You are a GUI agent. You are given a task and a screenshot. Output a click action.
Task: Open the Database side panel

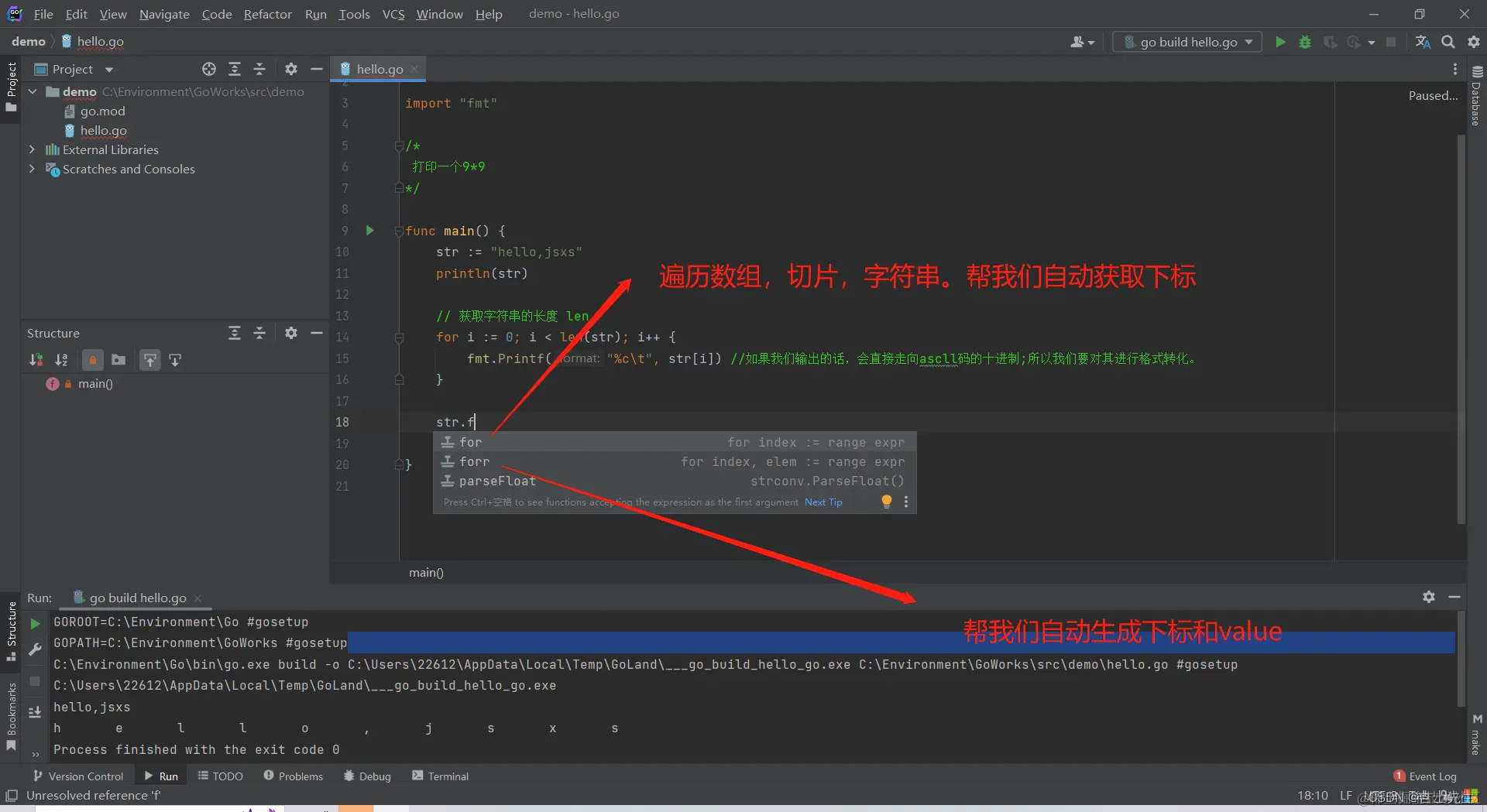click(x=1476, y=96)
